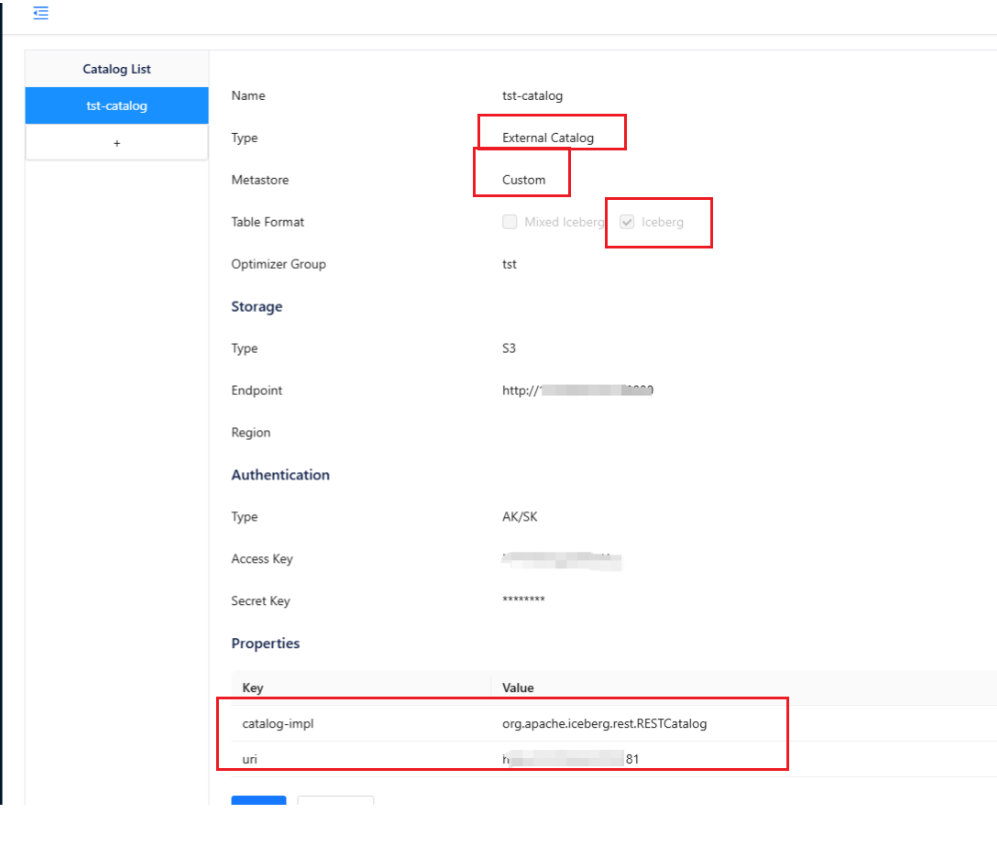Toggle the Iceberg table format checkbox
This screenshot has height=842, width=997.
click(x=627, y=222)
